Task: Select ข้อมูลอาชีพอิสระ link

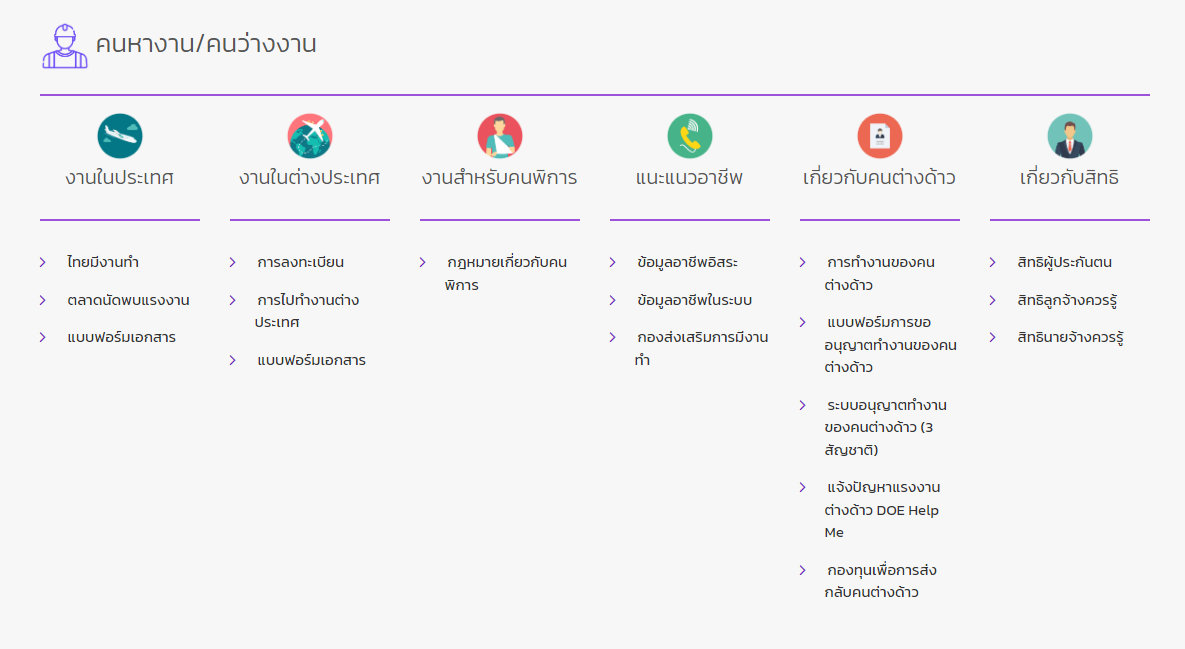Action: [687, 262]
